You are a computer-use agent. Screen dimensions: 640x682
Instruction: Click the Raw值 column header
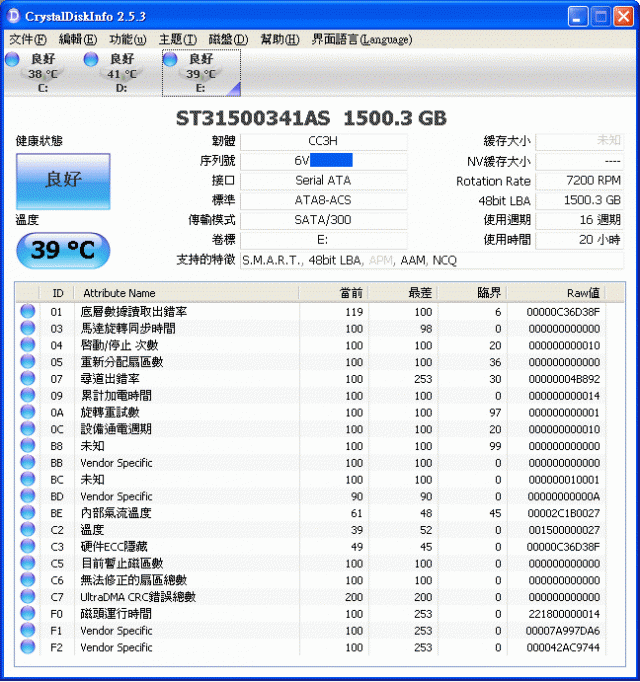coord(556,293)
